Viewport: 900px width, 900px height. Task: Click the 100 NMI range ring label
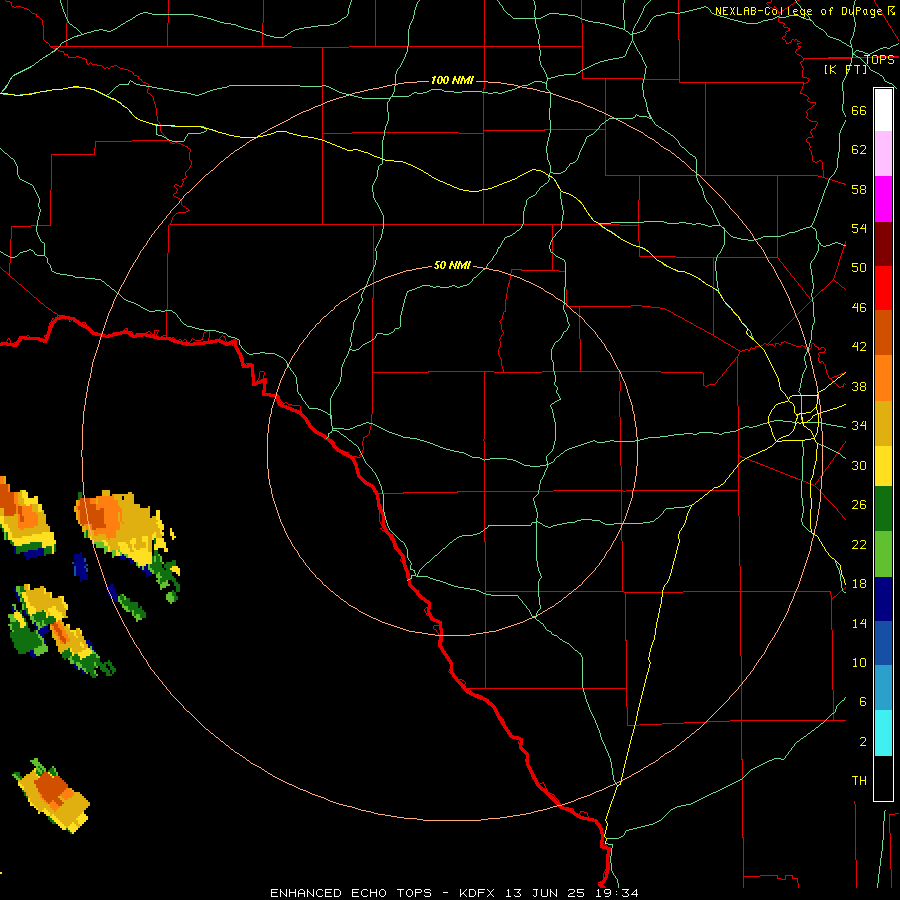452,80
